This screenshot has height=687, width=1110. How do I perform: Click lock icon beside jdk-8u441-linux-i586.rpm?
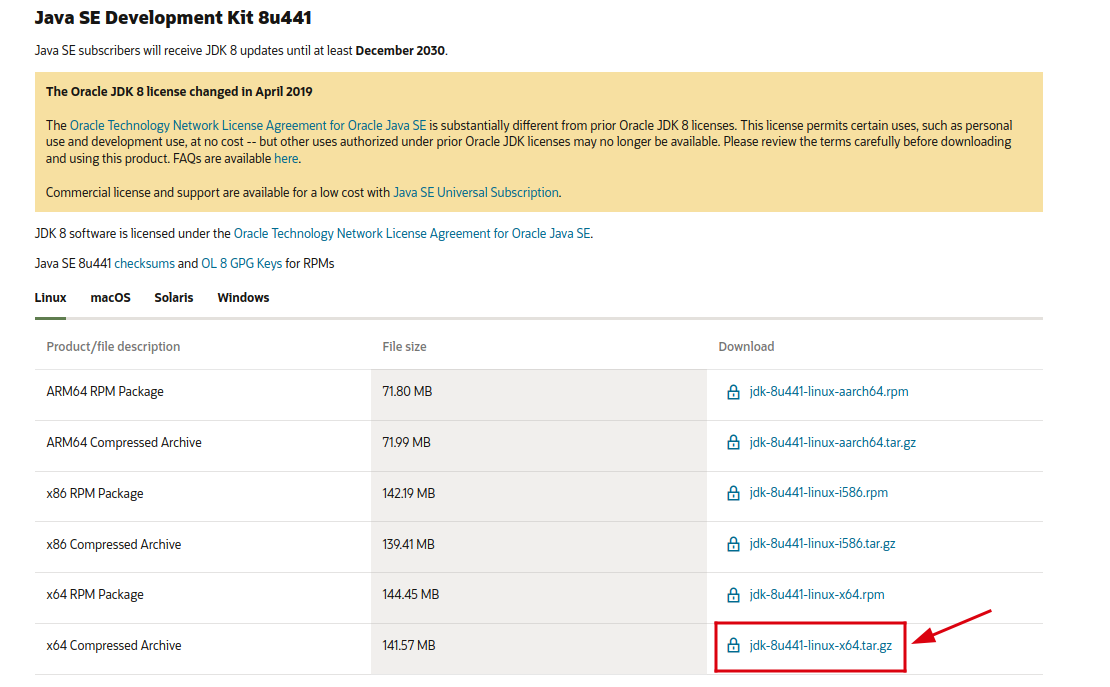[733, 493]
